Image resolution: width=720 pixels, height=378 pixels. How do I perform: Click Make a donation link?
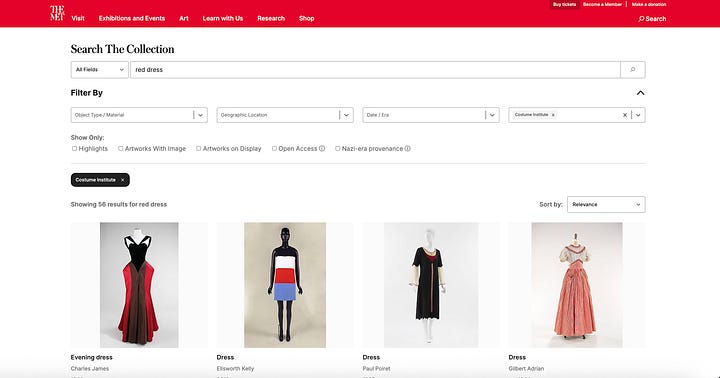pos(649,5)
